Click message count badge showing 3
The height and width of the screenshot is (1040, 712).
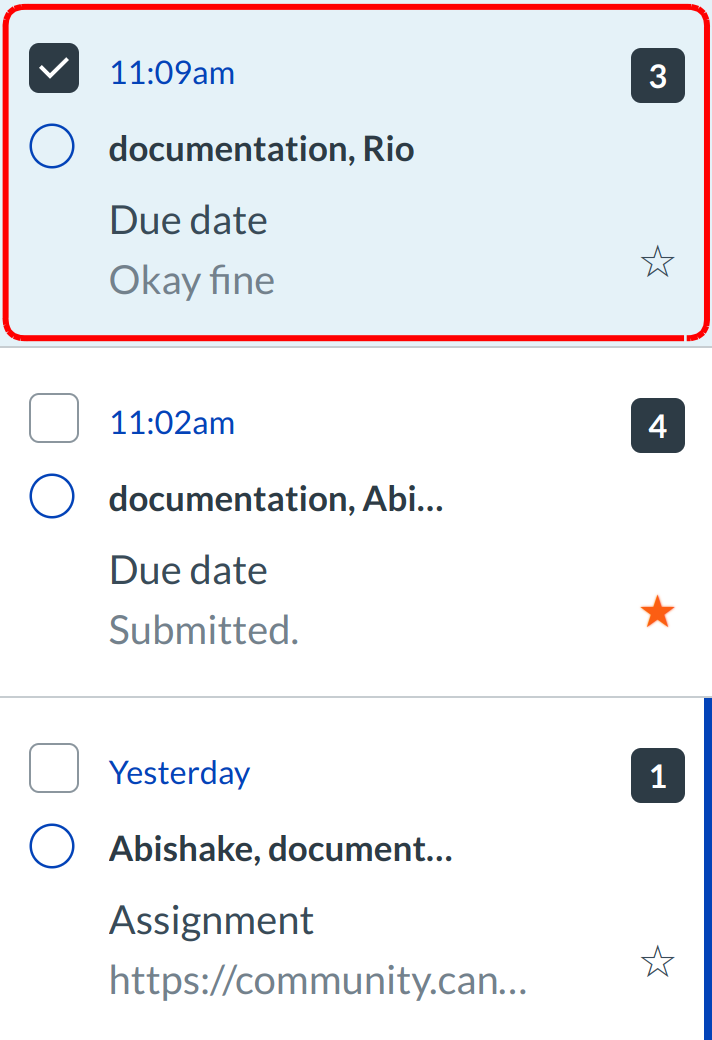point(657,76)
